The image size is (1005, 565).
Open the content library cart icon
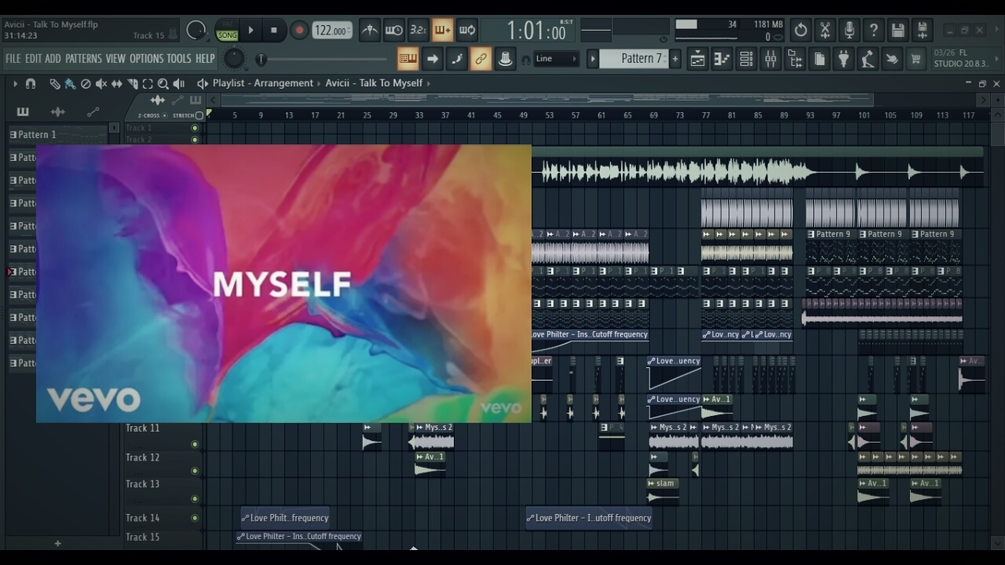[x=916, y=59]
